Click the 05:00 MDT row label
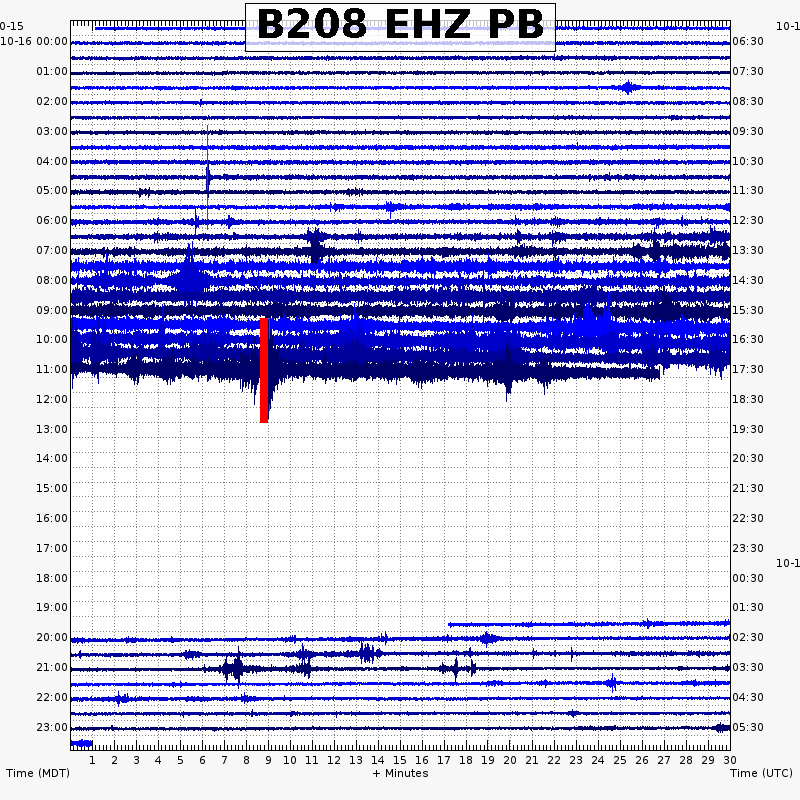Viewport: 800px width, 800px height. (x=52, y=191)
